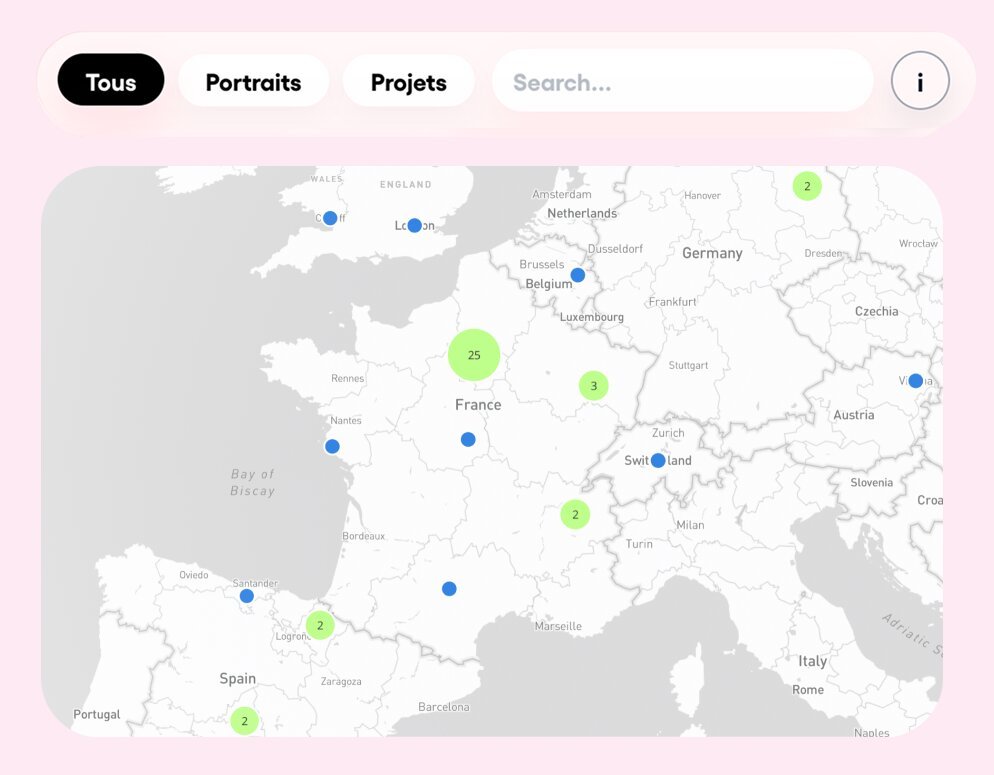Click the info 'i' button
Image resolution: width=994 pixels, height=775 pixels.
(919, 81)
